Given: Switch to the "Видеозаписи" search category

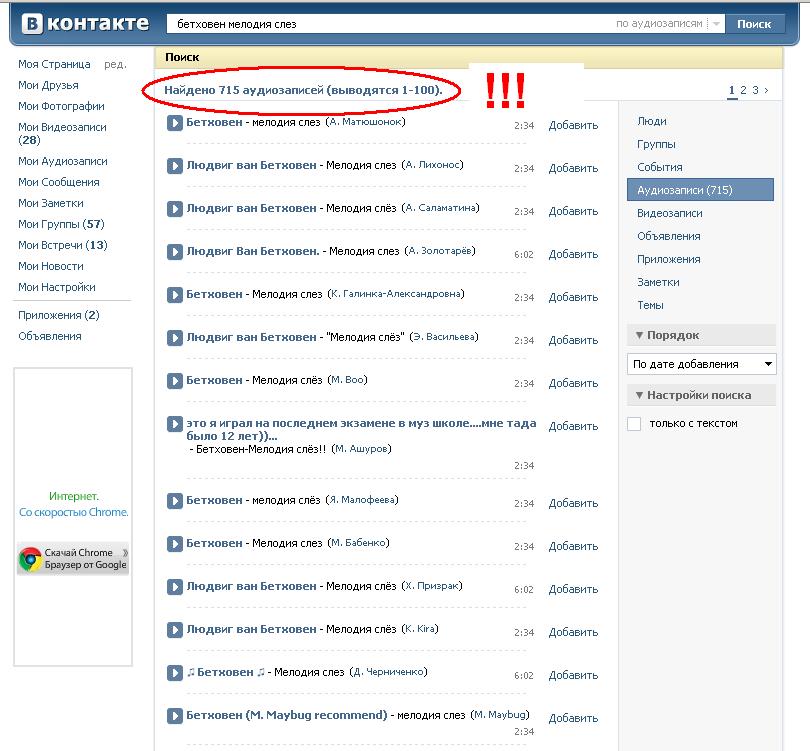Looking at the screenshot, I should [670, 213].
